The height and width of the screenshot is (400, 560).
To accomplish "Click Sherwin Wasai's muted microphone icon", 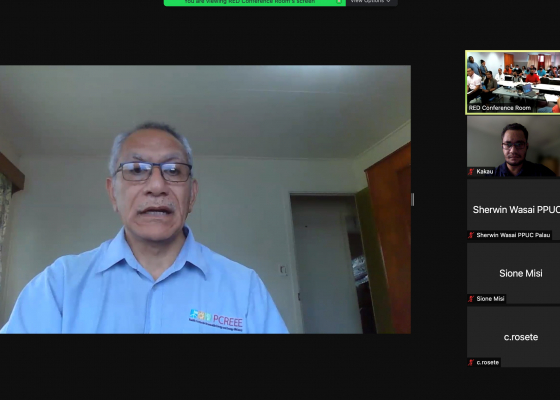I will click(471, 235).
